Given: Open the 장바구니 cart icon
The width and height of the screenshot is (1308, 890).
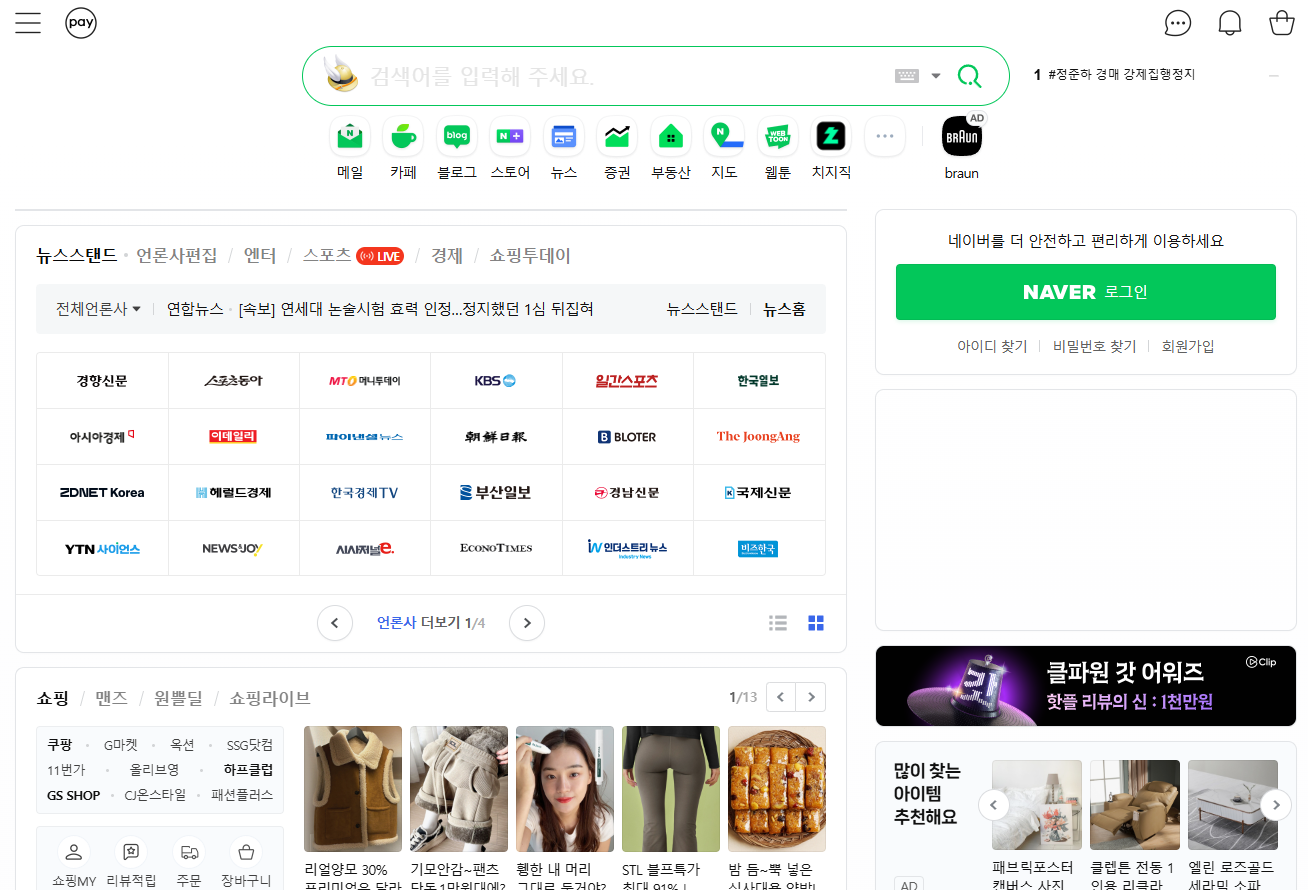Looking at the screenshot, I should coord(246,852).
